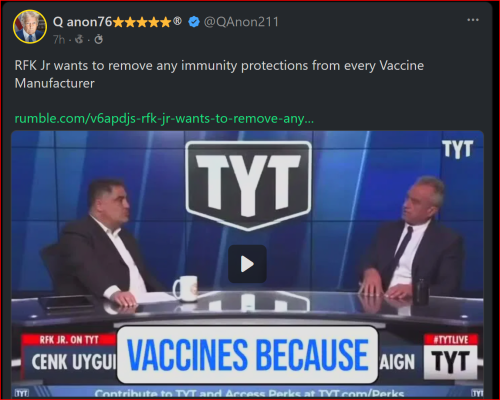Viewport: 500px width, 400px height.
Task: Click the stopwatch icon beside the timestamp
Action: click(x=98, y=40)
